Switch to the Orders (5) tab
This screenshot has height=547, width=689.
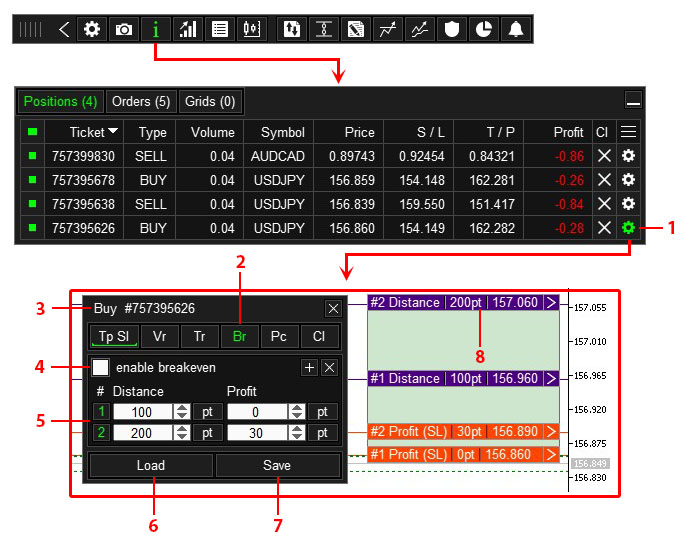pos(142,101)
